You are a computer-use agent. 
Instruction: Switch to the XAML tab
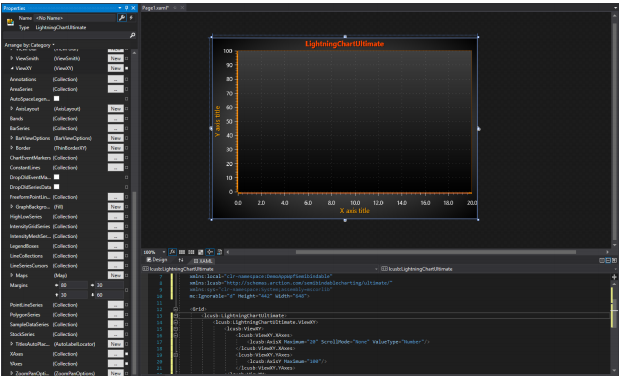pyautogui.click(x=203, y=261)
